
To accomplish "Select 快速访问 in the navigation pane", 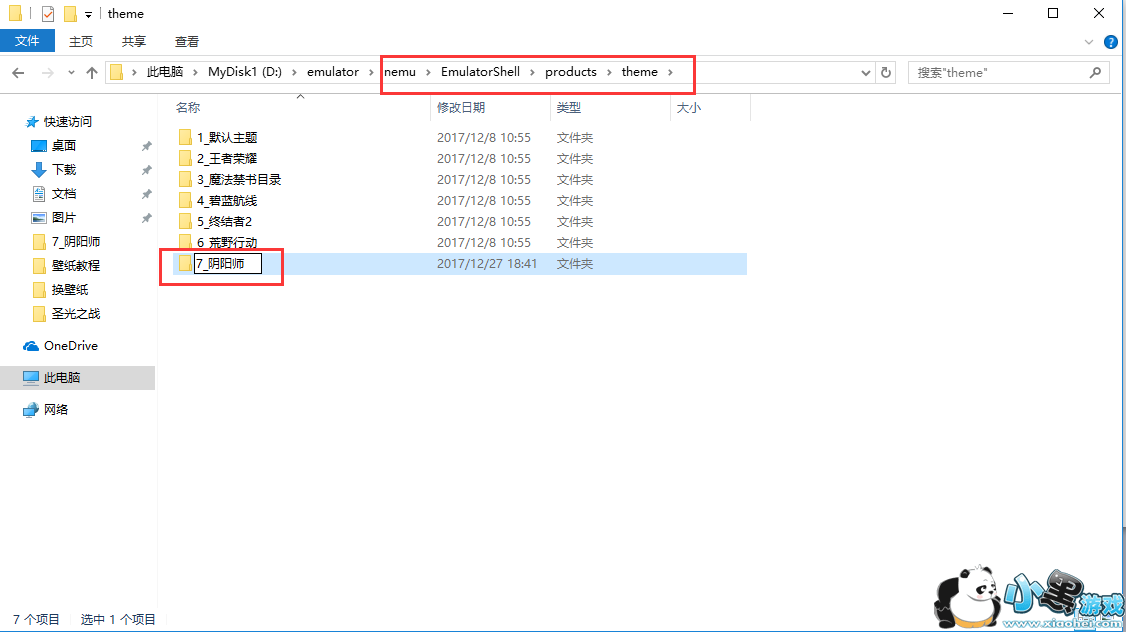I will pos(68,121).
